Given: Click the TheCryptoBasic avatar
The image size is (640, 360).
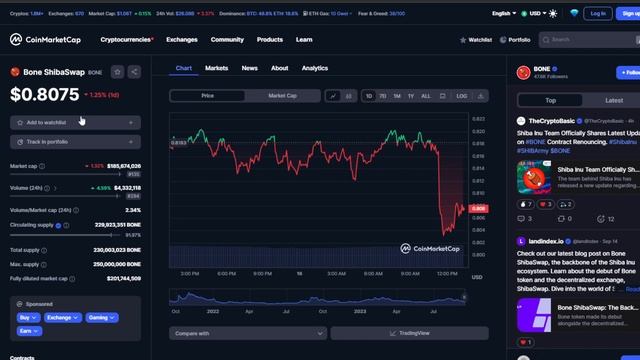Looking at the screenshot, I should click(521, 121).
